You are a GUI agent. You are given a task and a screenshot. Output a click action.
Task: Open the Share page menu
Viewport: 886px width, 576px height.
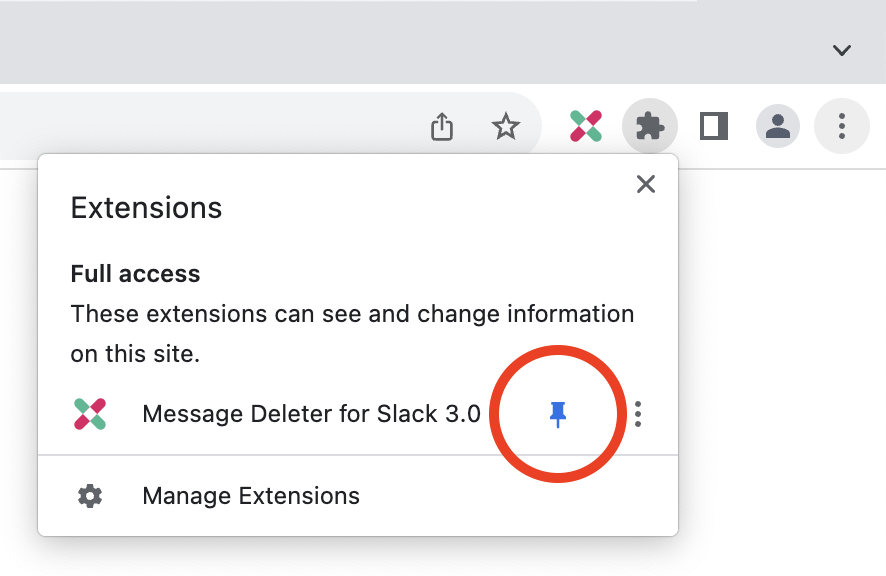tap(442, 126)
